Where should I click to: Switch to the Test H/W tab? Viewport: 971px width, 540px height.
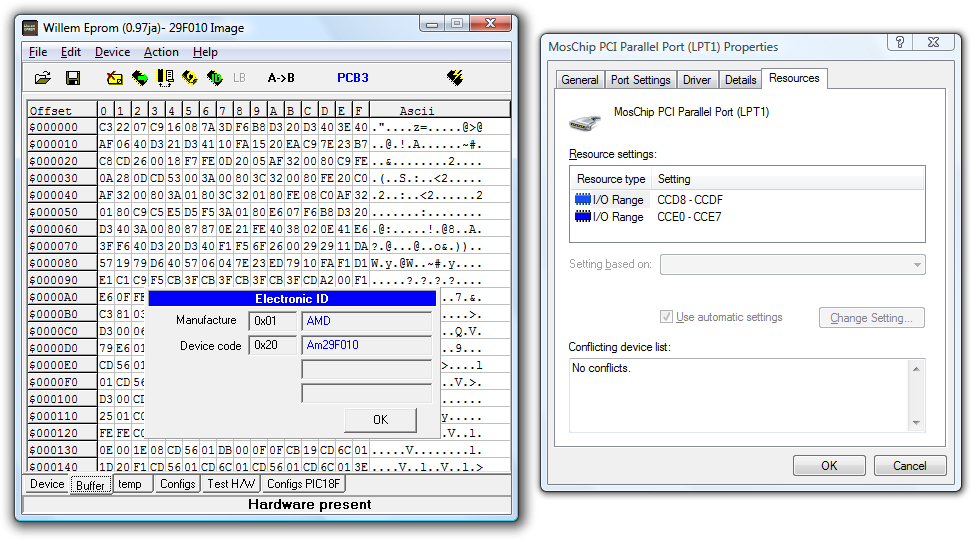[231, 484]
